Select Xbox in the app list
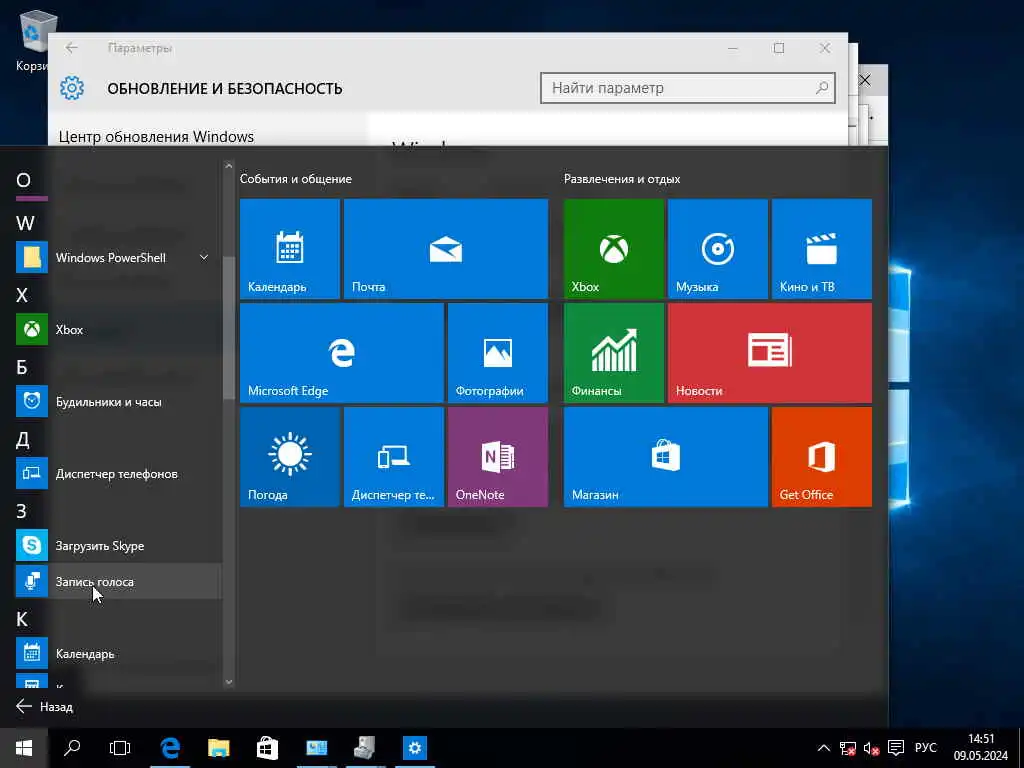This screenshot has width=1024, height=768. 118,330
